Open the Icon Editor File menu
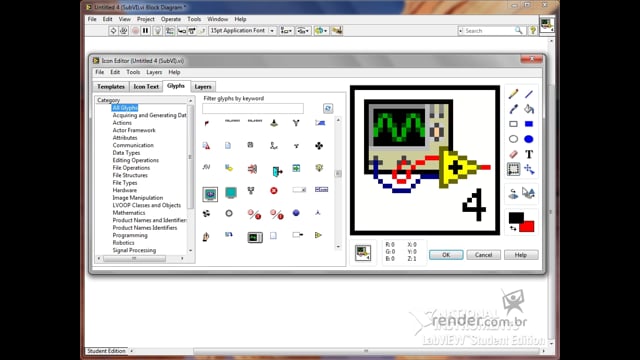This screenshot has height=360, width=640. (x=100, y=72)
